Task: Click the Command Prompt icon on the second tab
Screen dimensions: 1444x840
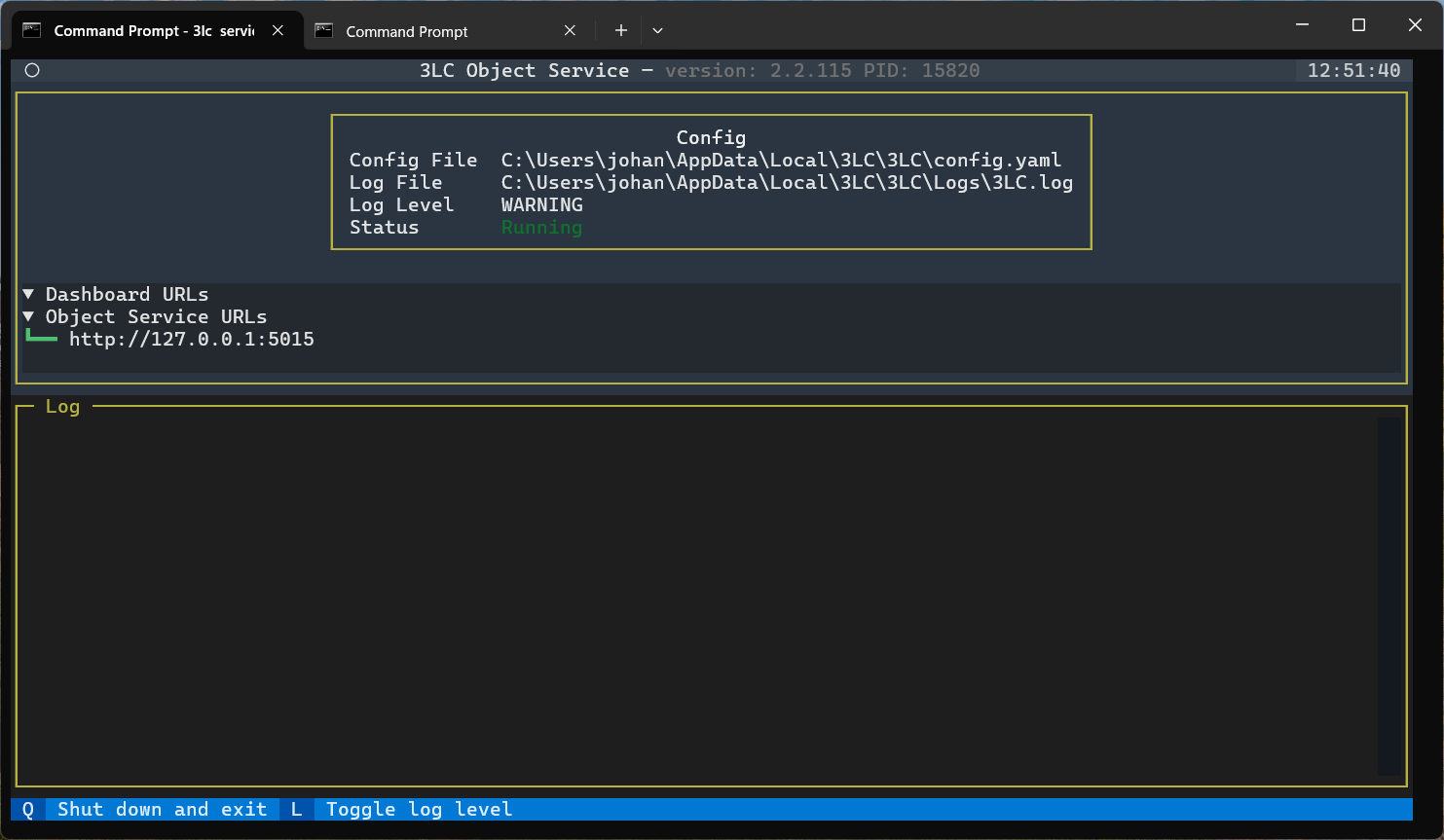Action: pos(323,30)
